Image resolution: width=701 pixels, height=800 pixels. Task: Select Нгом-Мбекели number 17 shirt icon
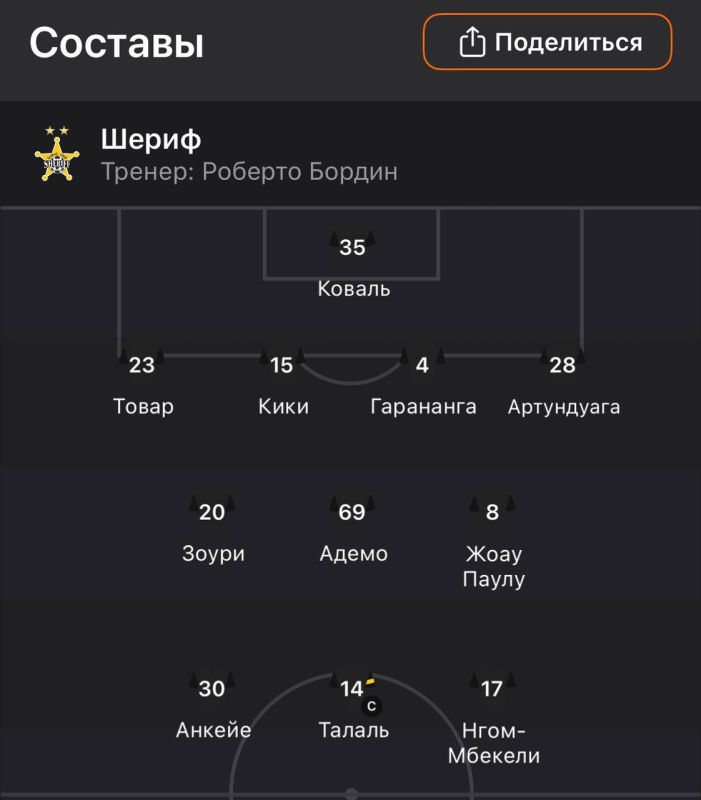coord(492,688)
